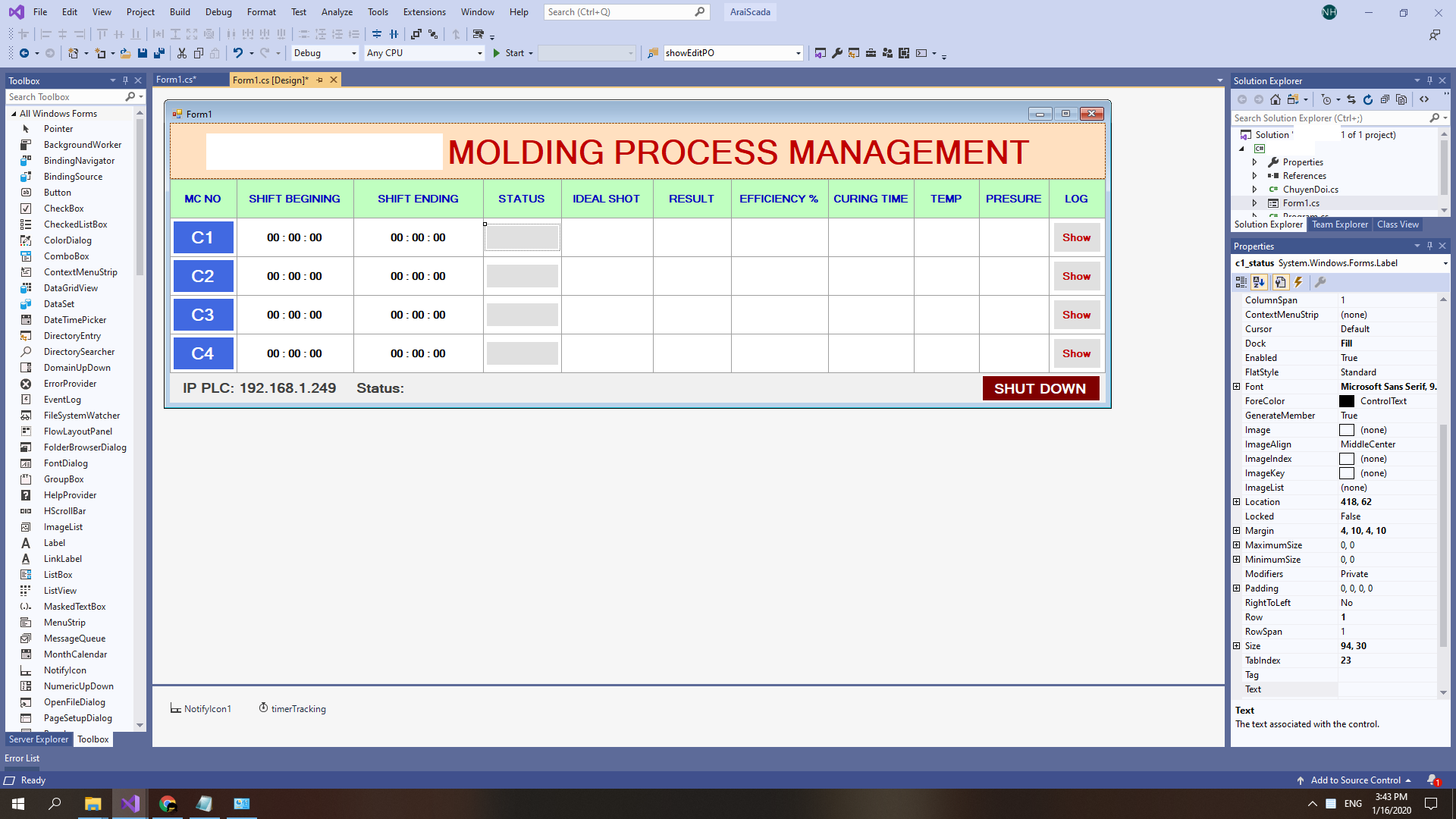Expand the Font property in Properties

[1237, 387]
